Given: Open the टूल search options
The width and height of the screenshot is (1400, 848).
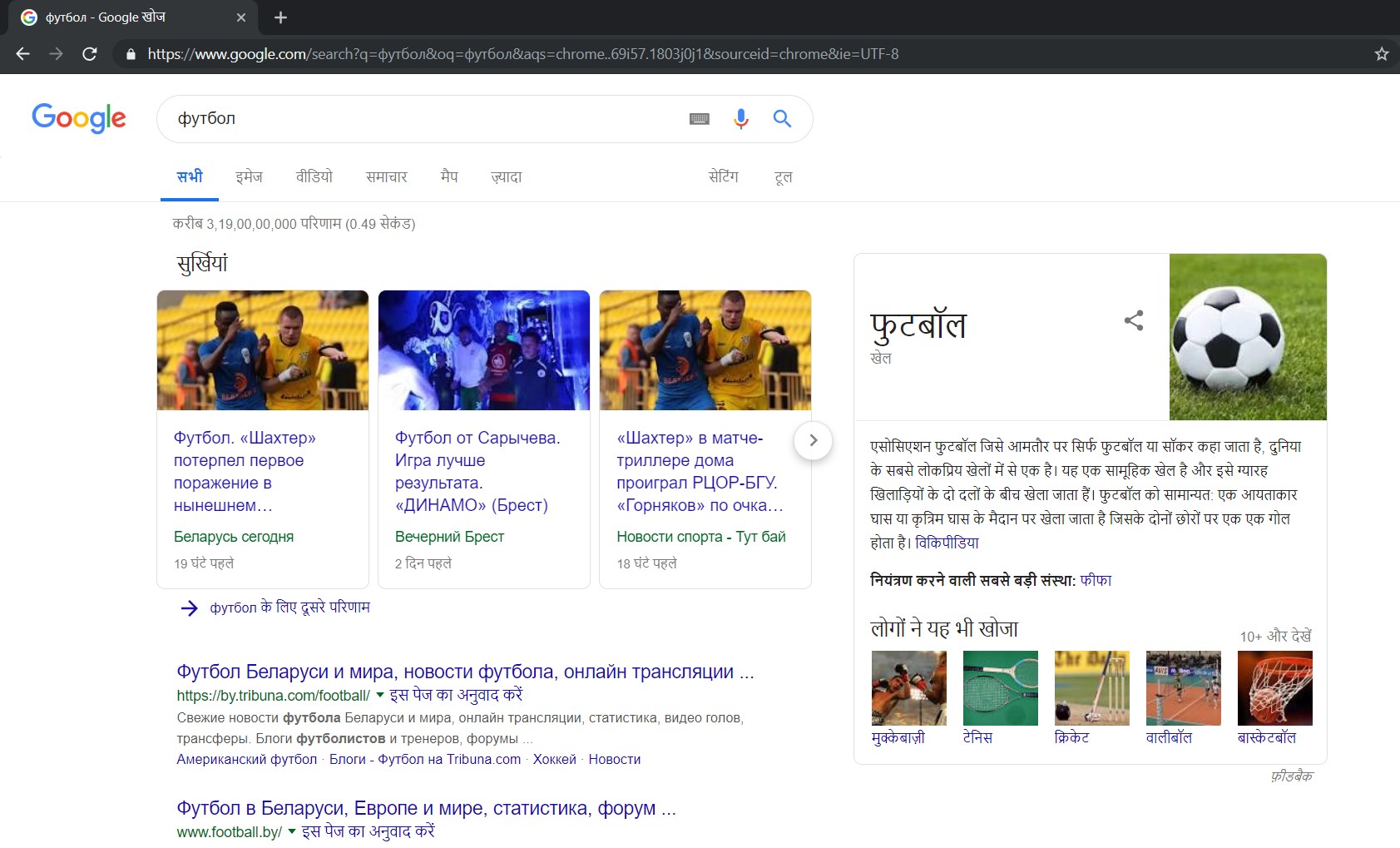Looking at the screenshot, I should (x=783, y=176).
